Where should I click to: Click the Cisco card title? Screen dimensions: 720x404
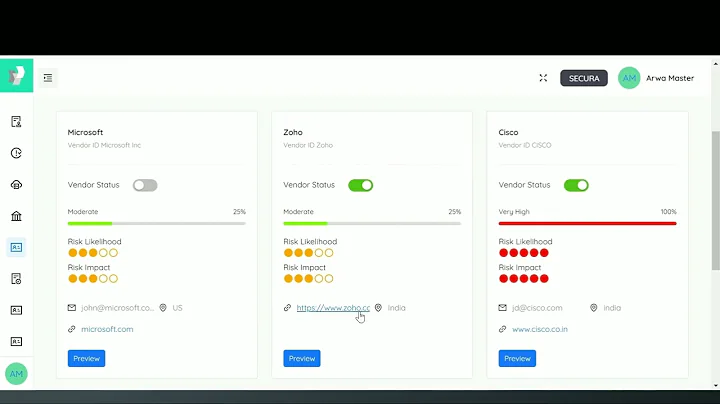point(508,132)
